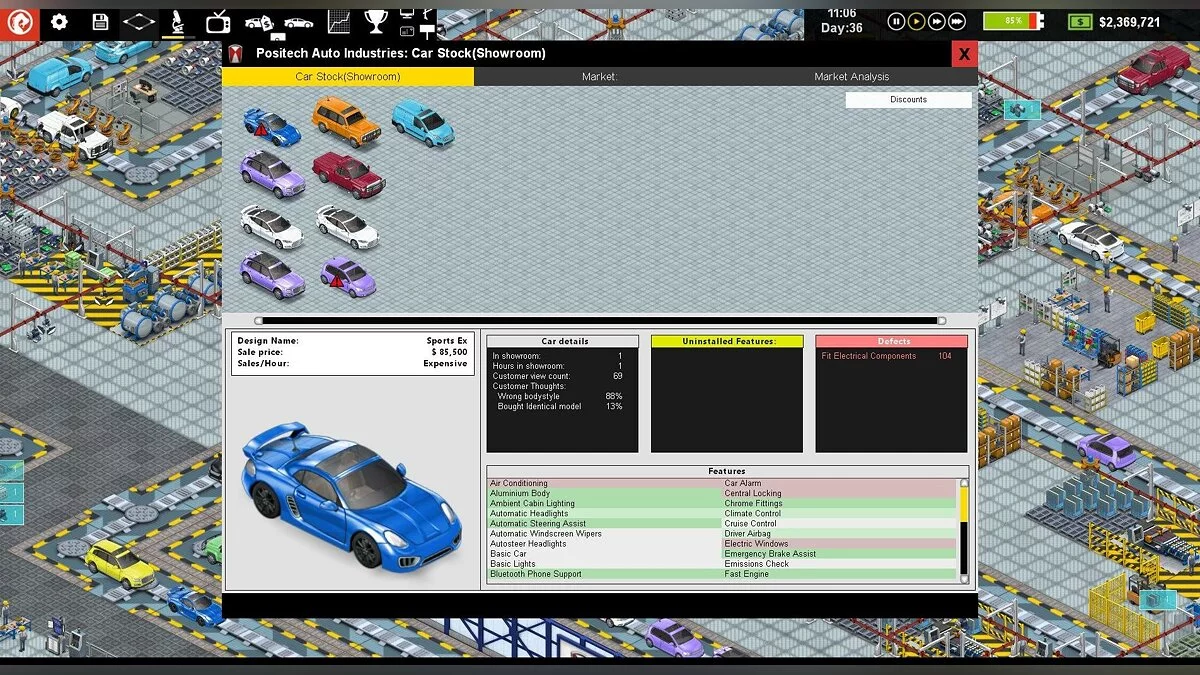The image size is (1200, 675).
Task: Select the Chrome Fittings feature
Action: [x=839, y=503]
